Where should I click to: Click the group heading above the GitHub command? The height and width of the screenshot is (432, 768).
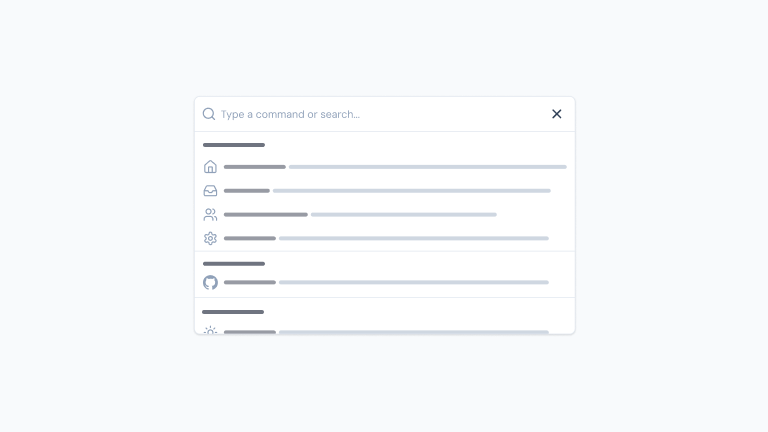[234, 264]
